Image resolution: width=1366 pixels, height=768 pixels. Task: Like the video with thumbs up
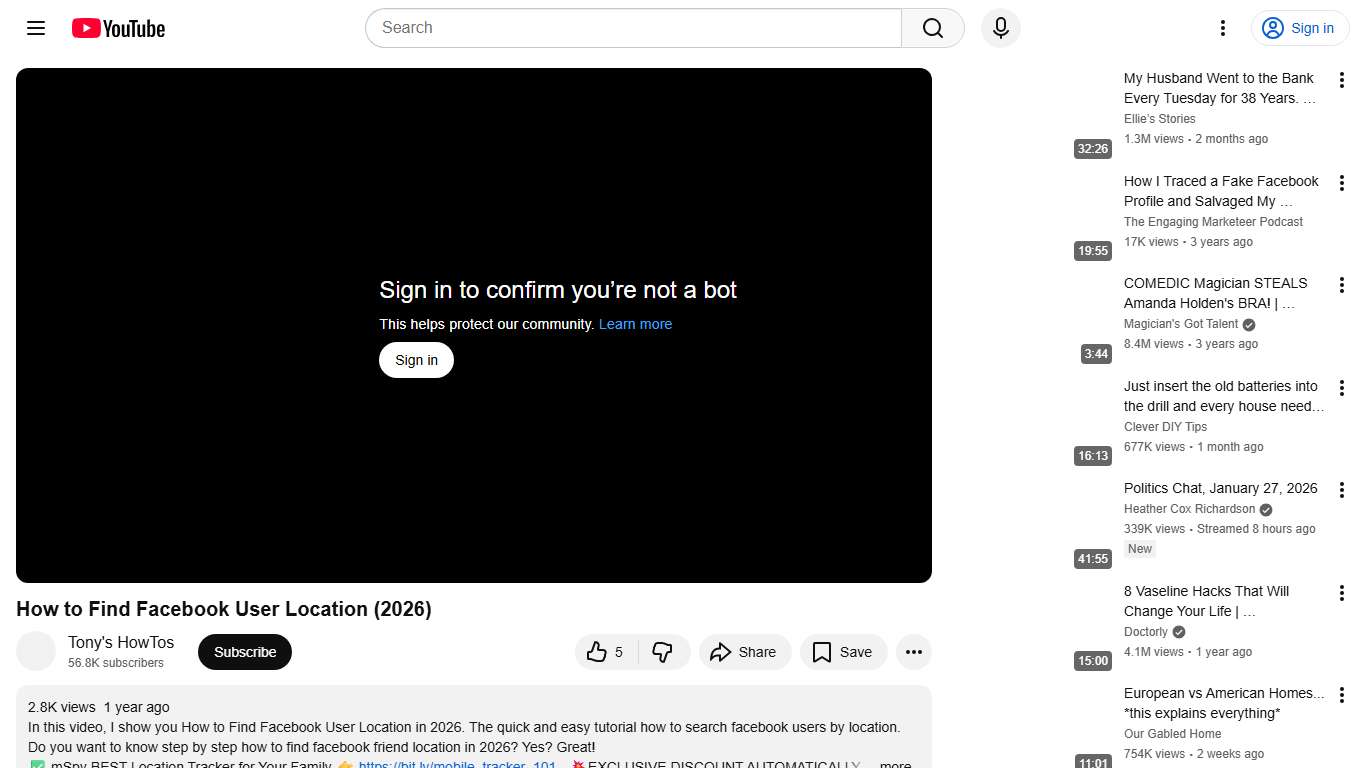tap(606, 652)
